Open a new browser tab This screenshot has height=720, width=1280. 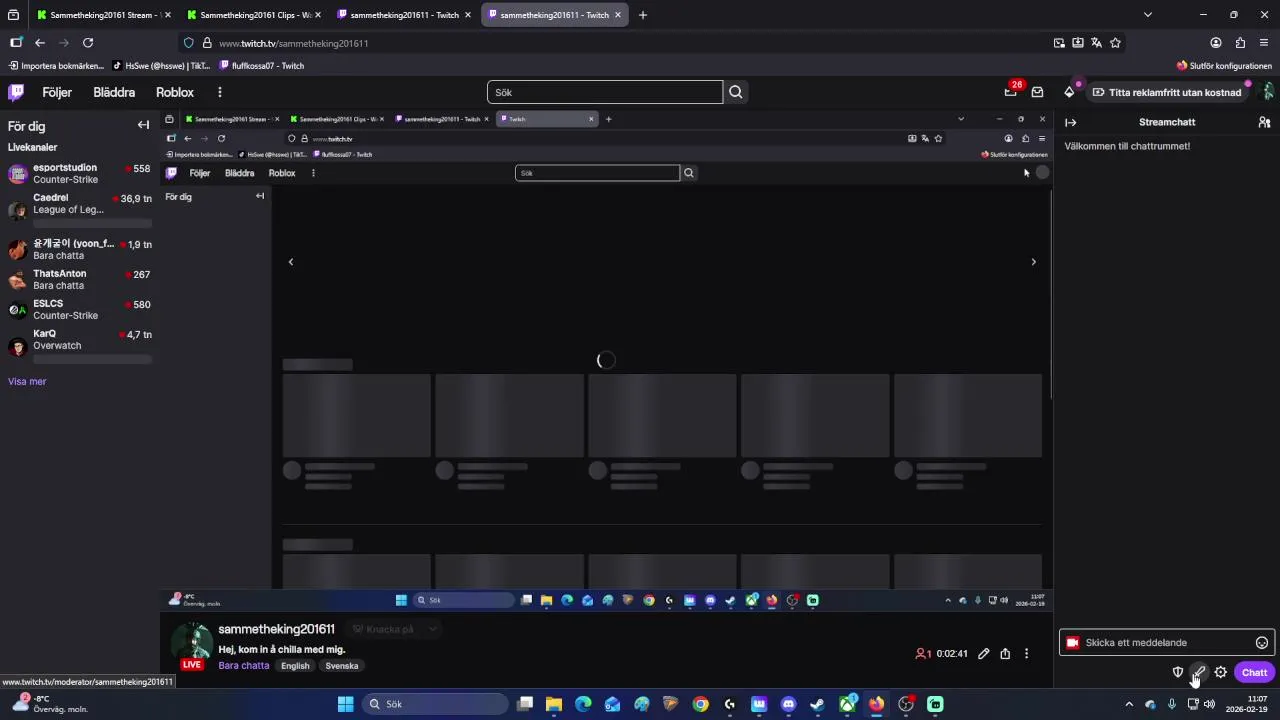click(x=642, y=15)
